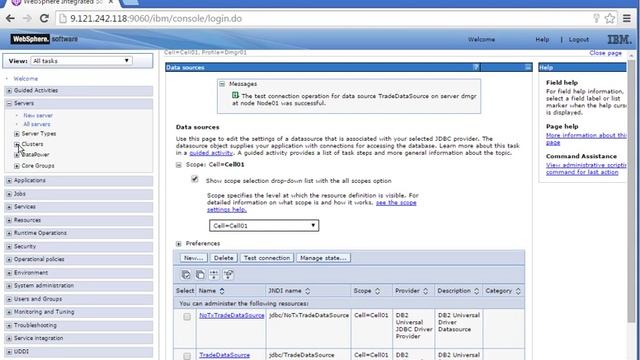Open the NoTxTradeDataSource link
The height and width of the screenshot is (360, 640).
[231, 316]
